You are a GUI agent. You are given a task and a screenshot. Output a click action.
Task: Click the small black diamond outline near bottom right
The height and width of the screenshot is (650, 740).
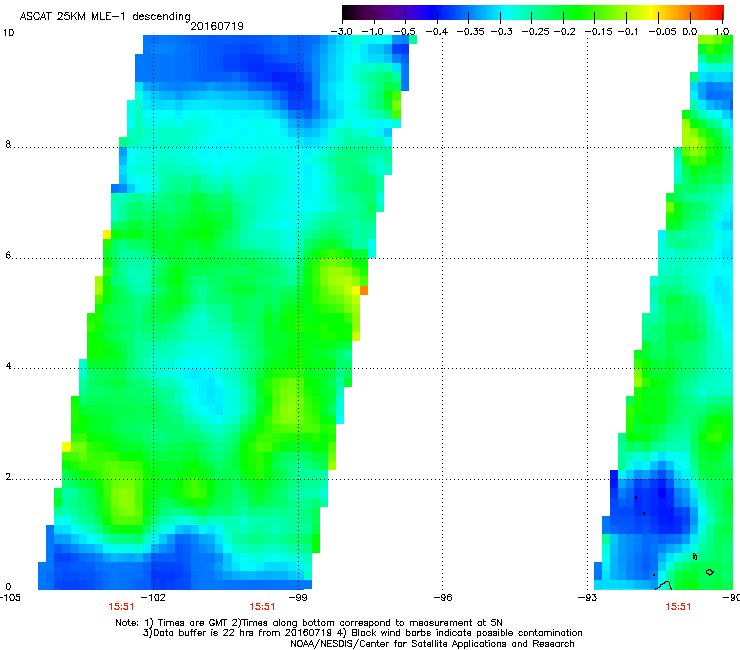[x=709, y=572]
